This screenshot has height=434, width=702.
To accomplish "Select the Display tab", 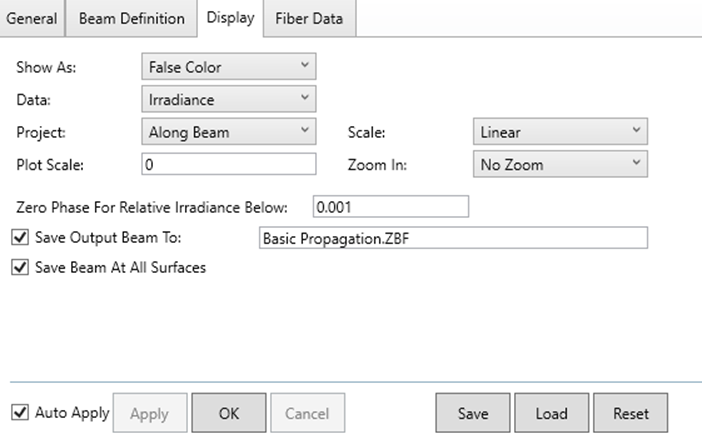I will (229, 18).
